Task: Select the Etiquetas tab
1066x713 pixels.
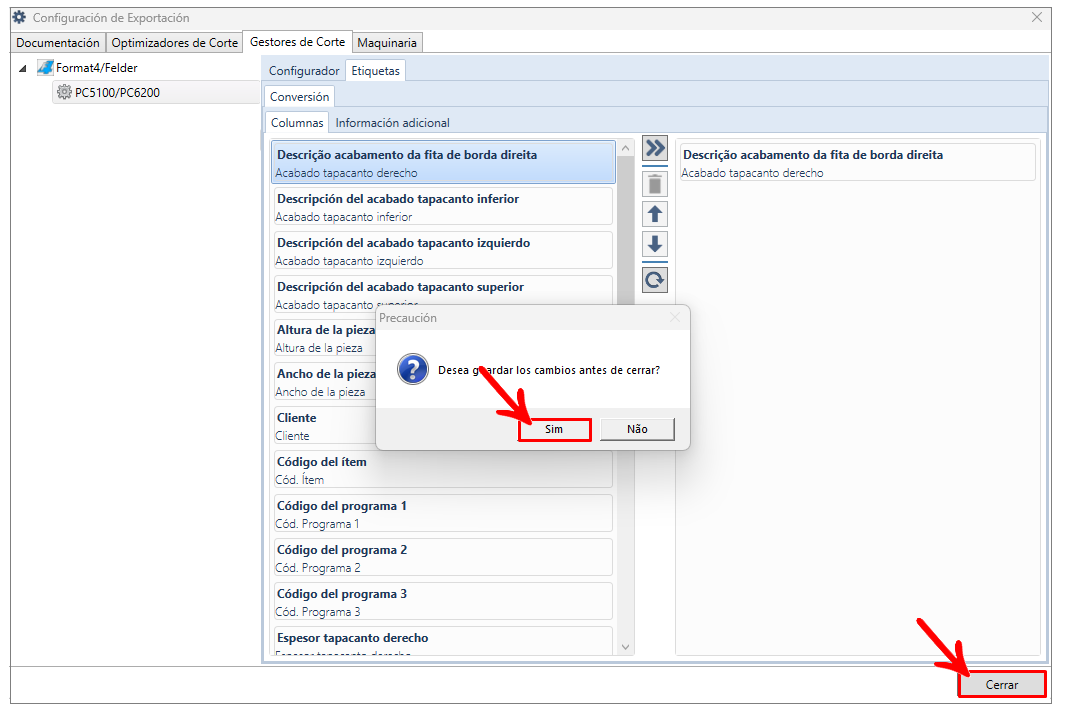Action: pyautogui.click(x=375, y=71)
